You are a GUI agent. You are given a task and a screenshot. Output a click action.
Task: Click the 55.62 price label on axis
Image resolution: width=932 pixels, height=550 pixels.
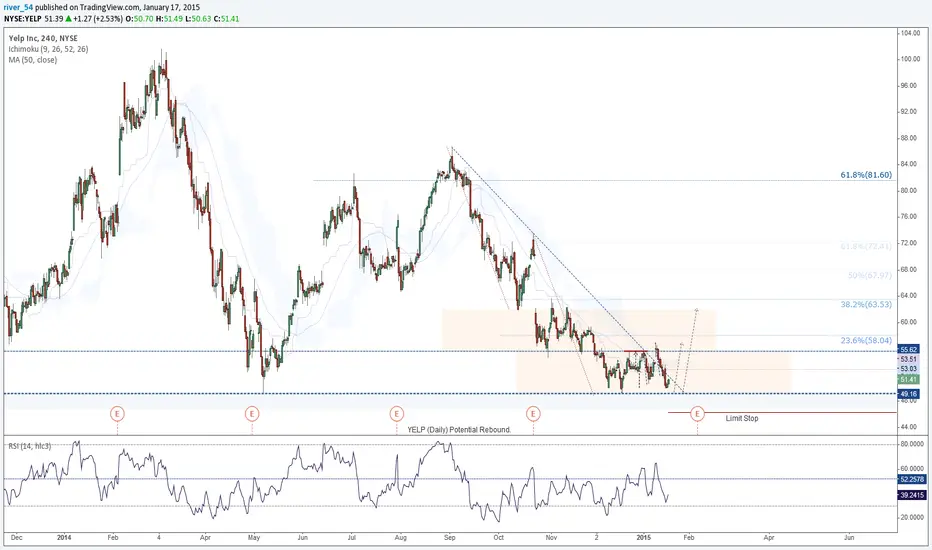click(909, 350)
